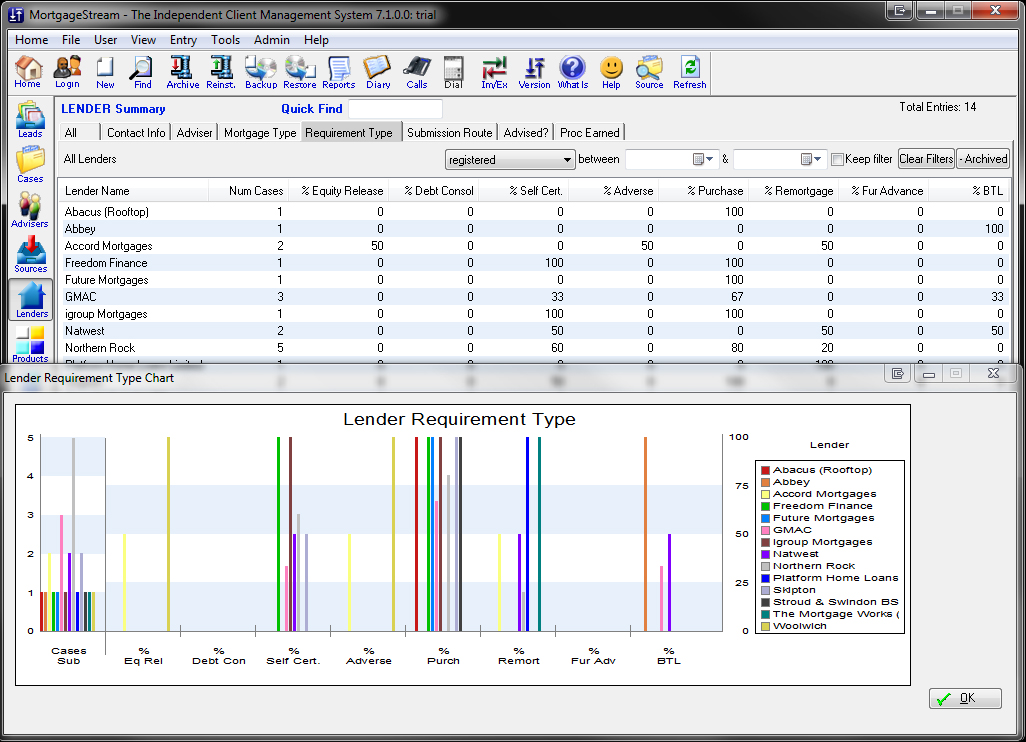The width and height of the screenshot is (1026, 742).
Task: Click Freedom Finance green legend swatch
Action: pos(765,506)
